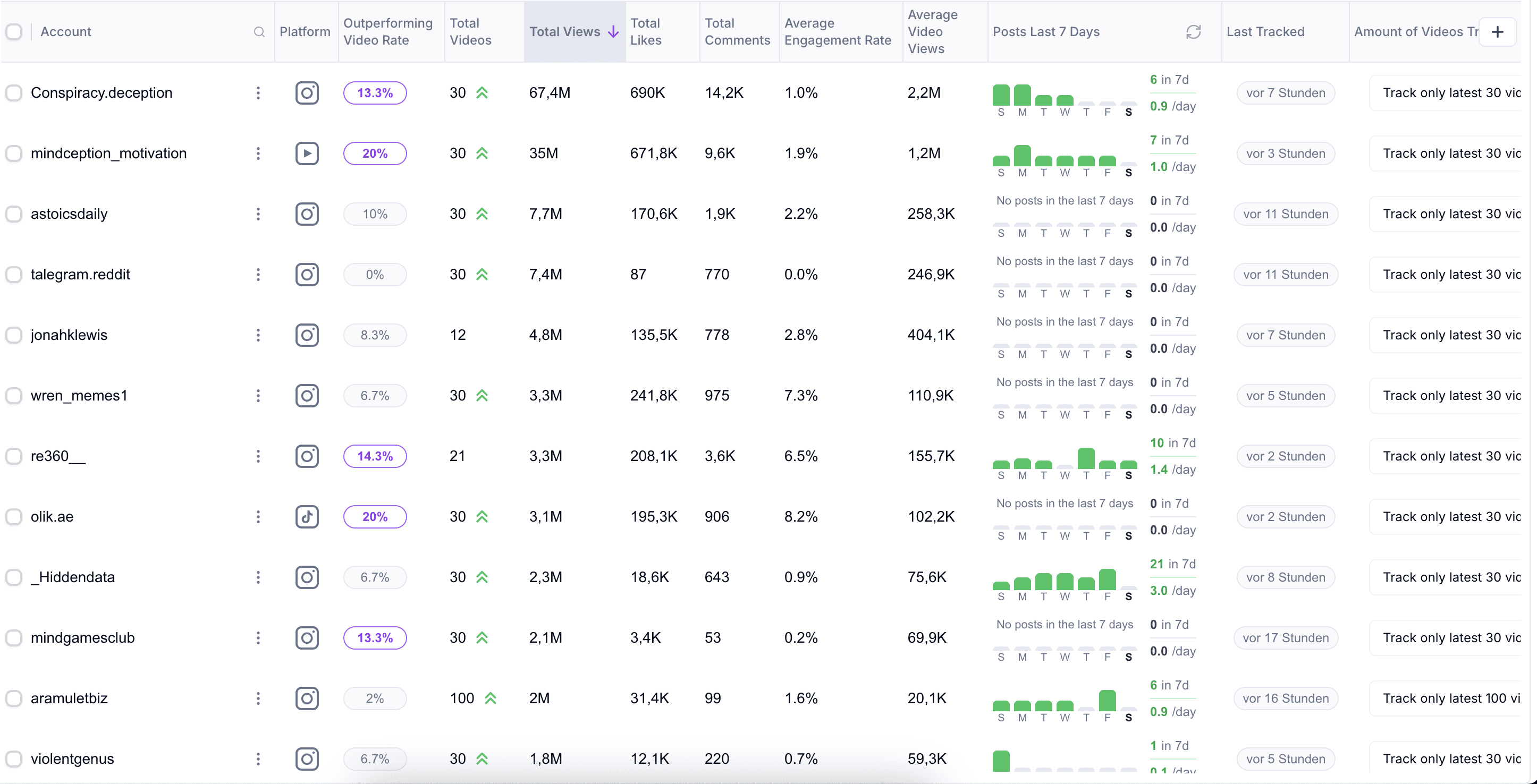The image size is (1537, 784).
Task: Click TikTok platform icon for olik.ae
Action: click(x=307, y=517)
